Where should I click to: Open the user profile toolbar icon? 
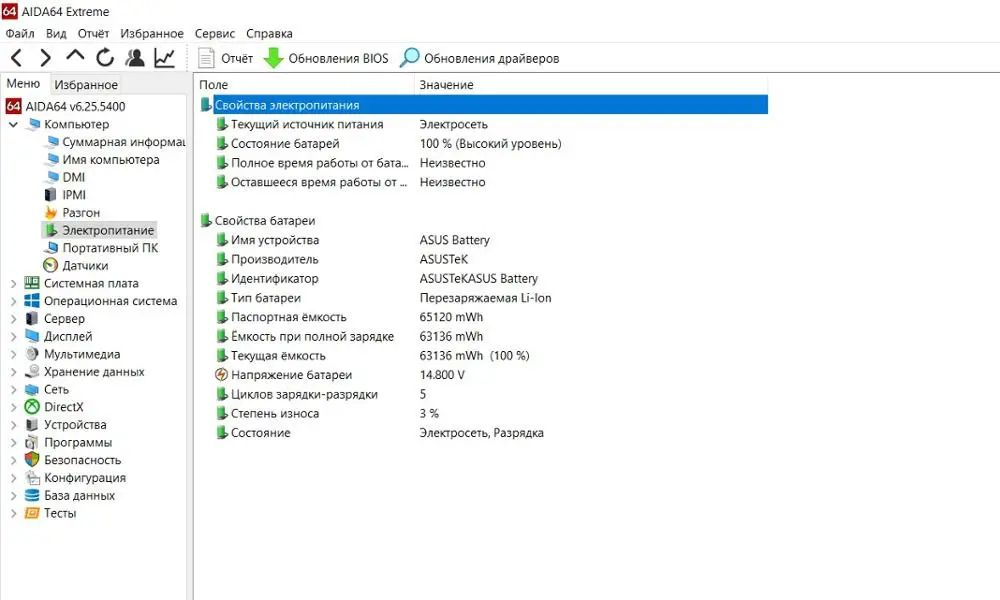point(135,58)
